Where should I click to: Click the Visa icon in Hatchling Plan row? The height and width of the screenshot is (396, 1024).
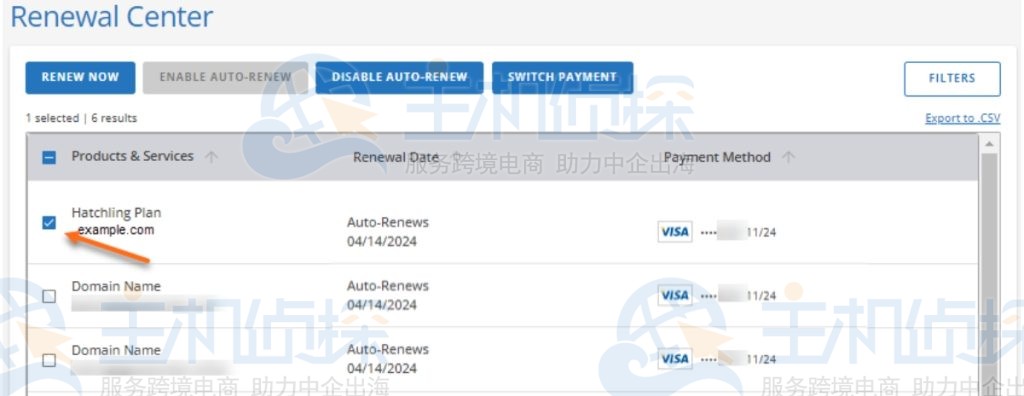[675, 232]
